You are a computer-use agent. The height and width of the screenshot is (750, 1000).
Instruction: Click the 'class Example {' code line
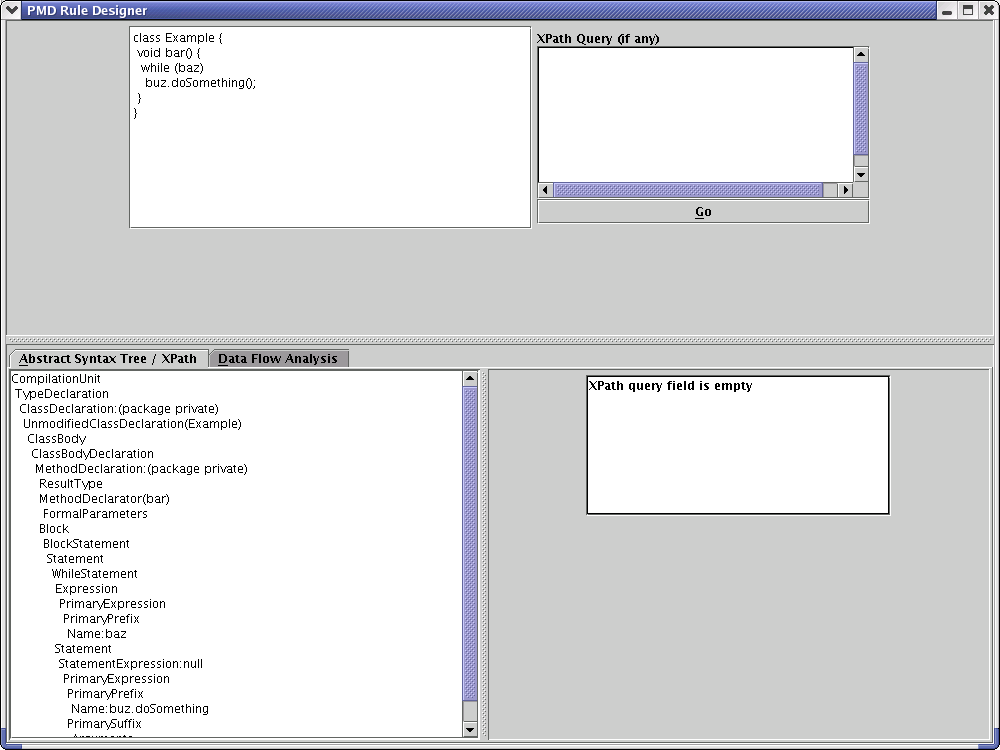(178, 38)
